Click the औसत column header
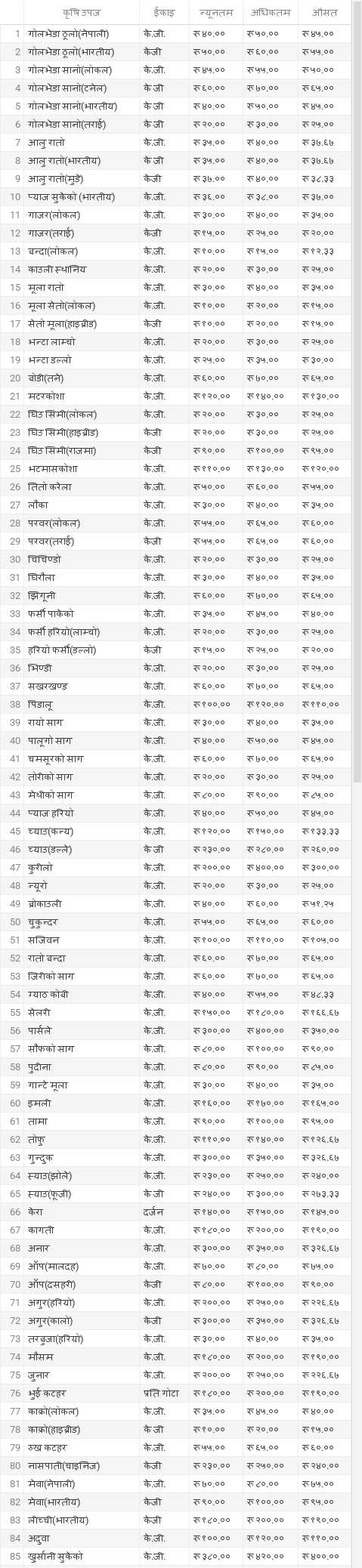 click(325, 13)
